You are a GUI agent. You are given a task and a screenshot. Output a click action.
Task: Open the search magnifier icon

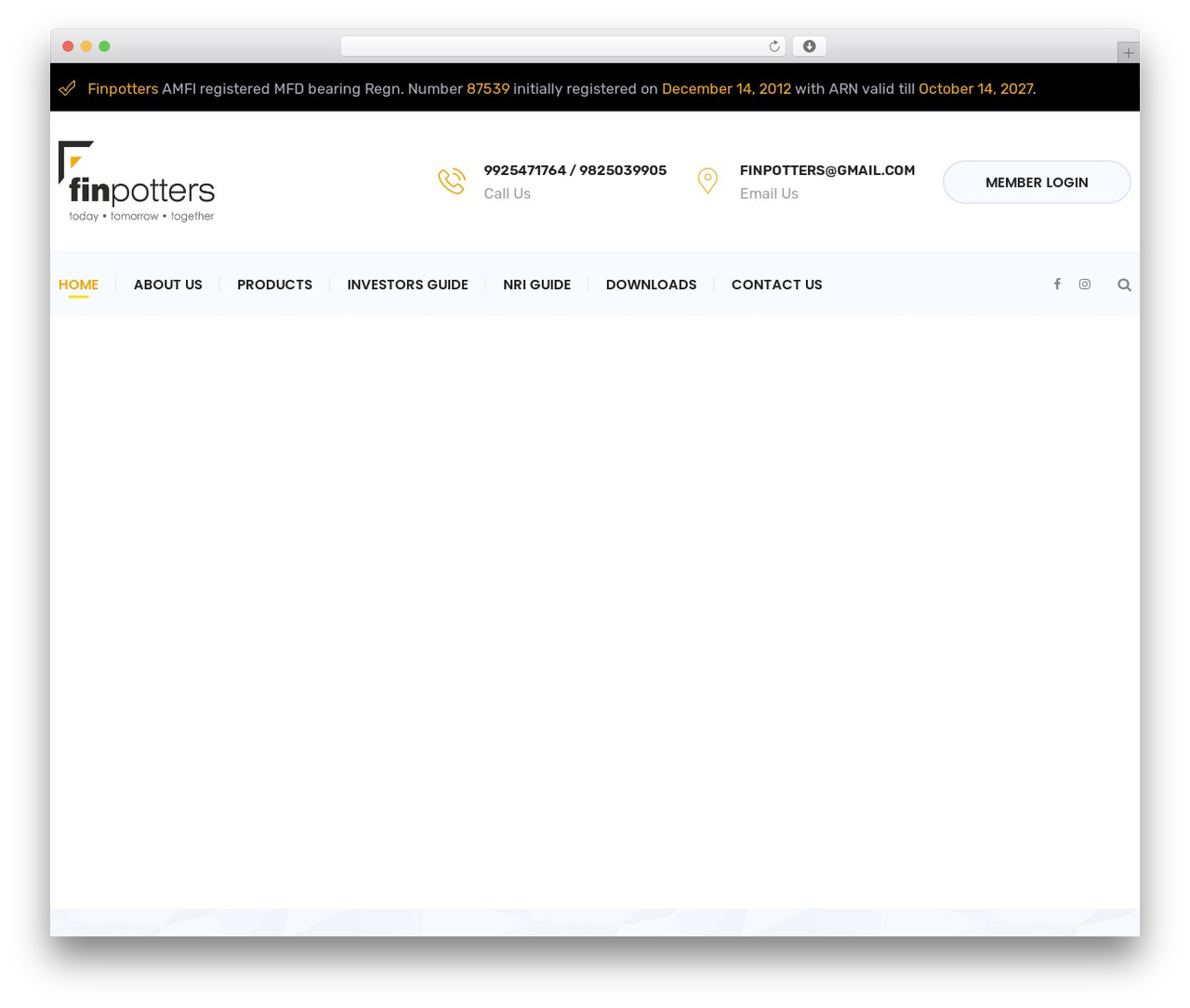(1124, 285)
